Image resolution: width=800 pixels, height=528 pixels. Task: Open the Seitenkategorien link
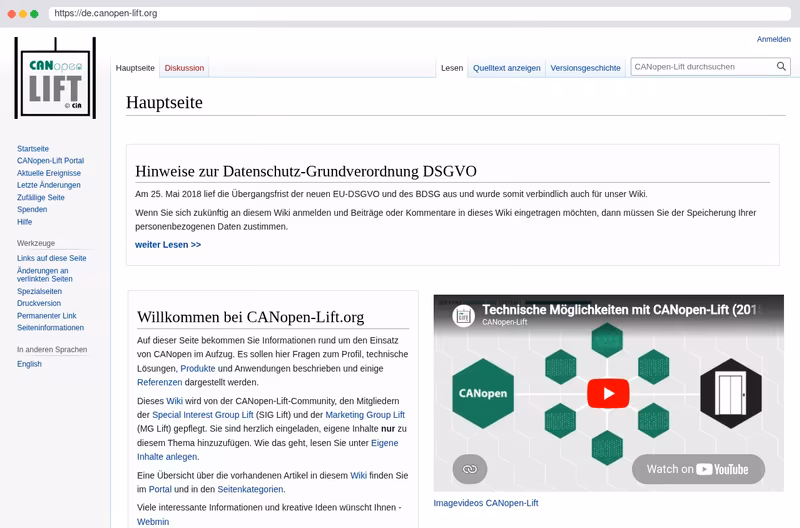250,489
